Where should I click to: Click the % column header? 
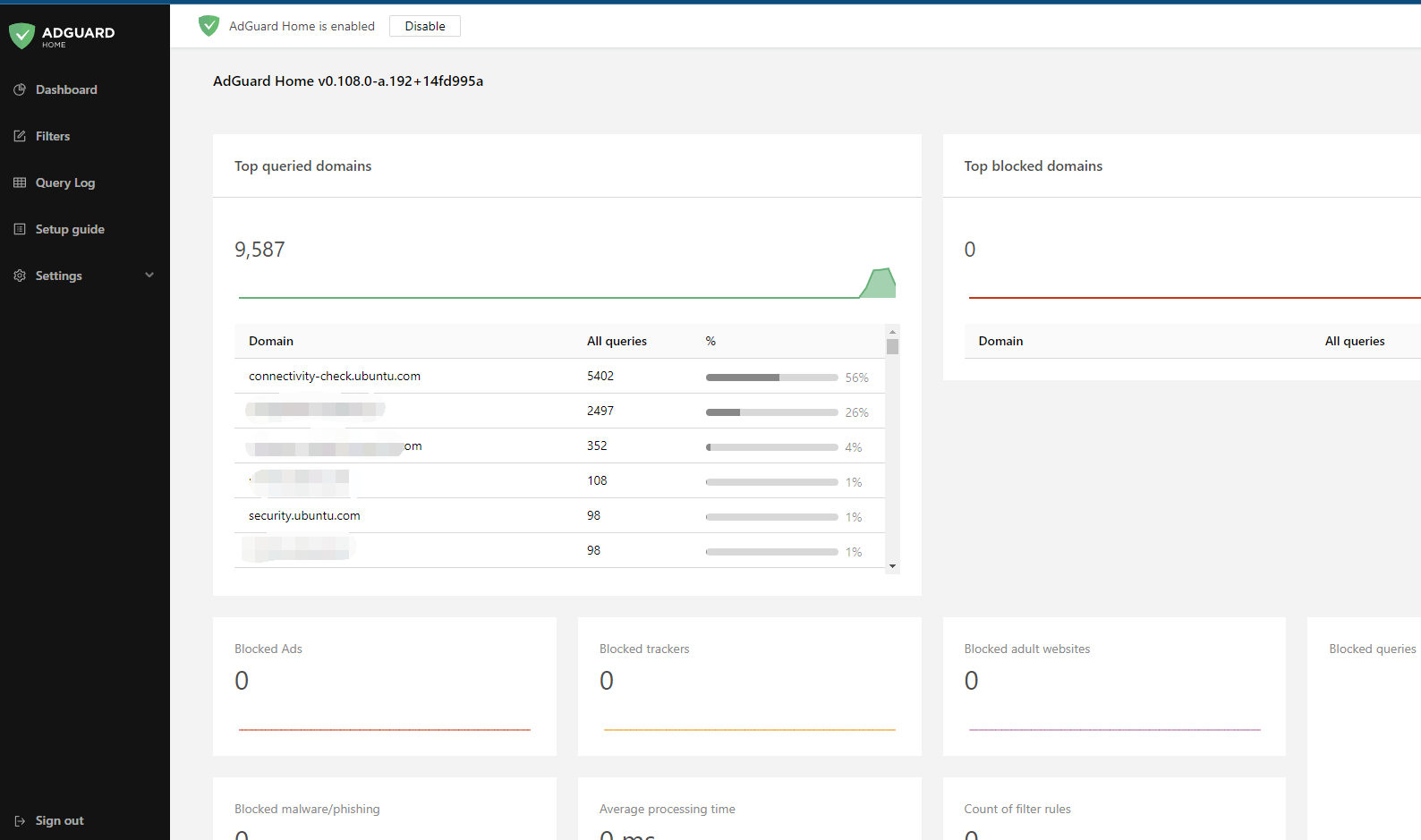[x=710, y=341]
